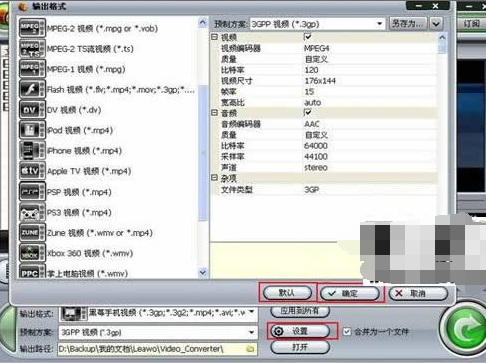Click frame rate value 15
This screenshot has height=363, width=486.
click(x=309, y=92)
